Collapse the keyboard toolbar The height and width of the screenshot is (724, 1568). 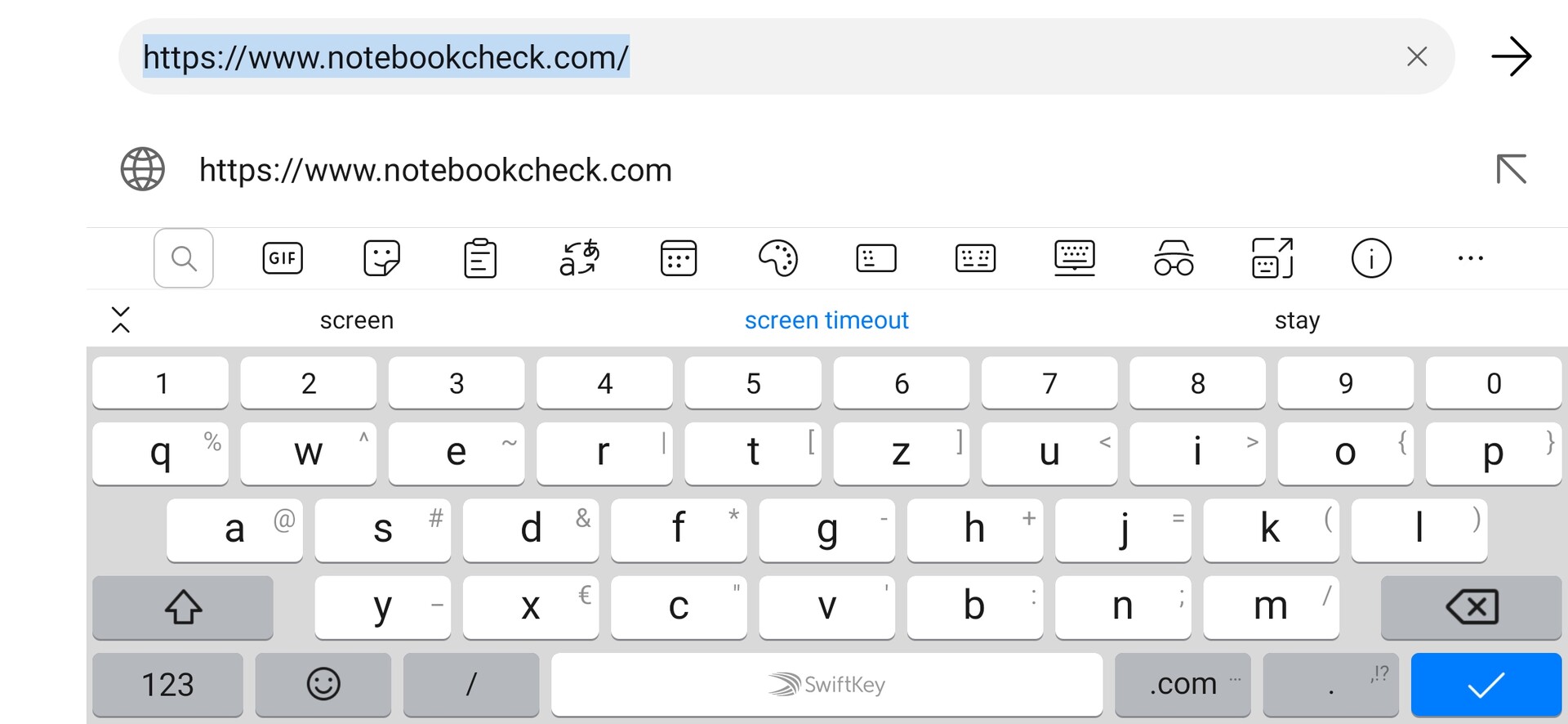point(121,320)
